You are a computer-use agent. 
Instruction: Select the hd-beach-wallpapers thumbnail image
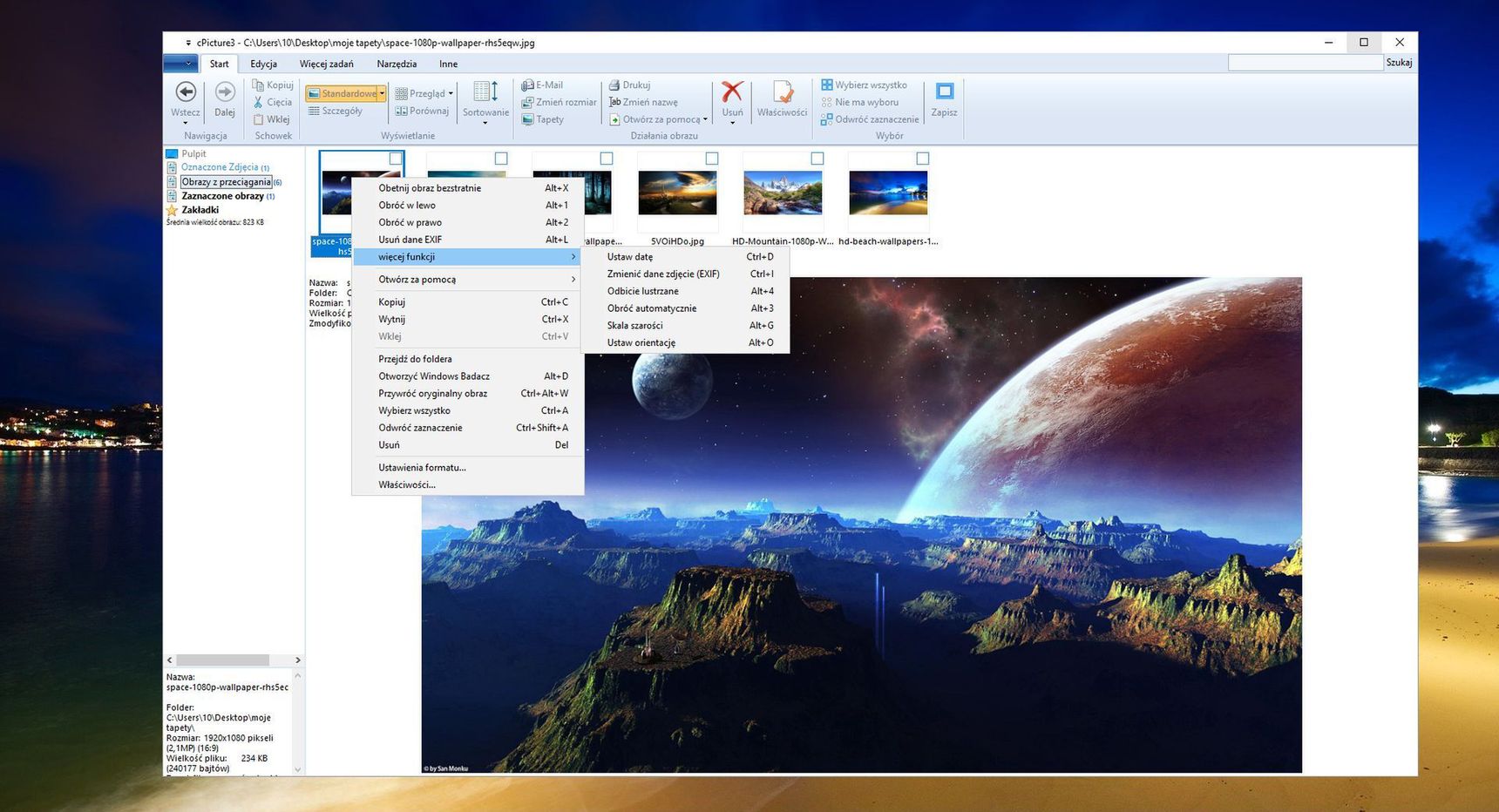[x=888, y=193]
